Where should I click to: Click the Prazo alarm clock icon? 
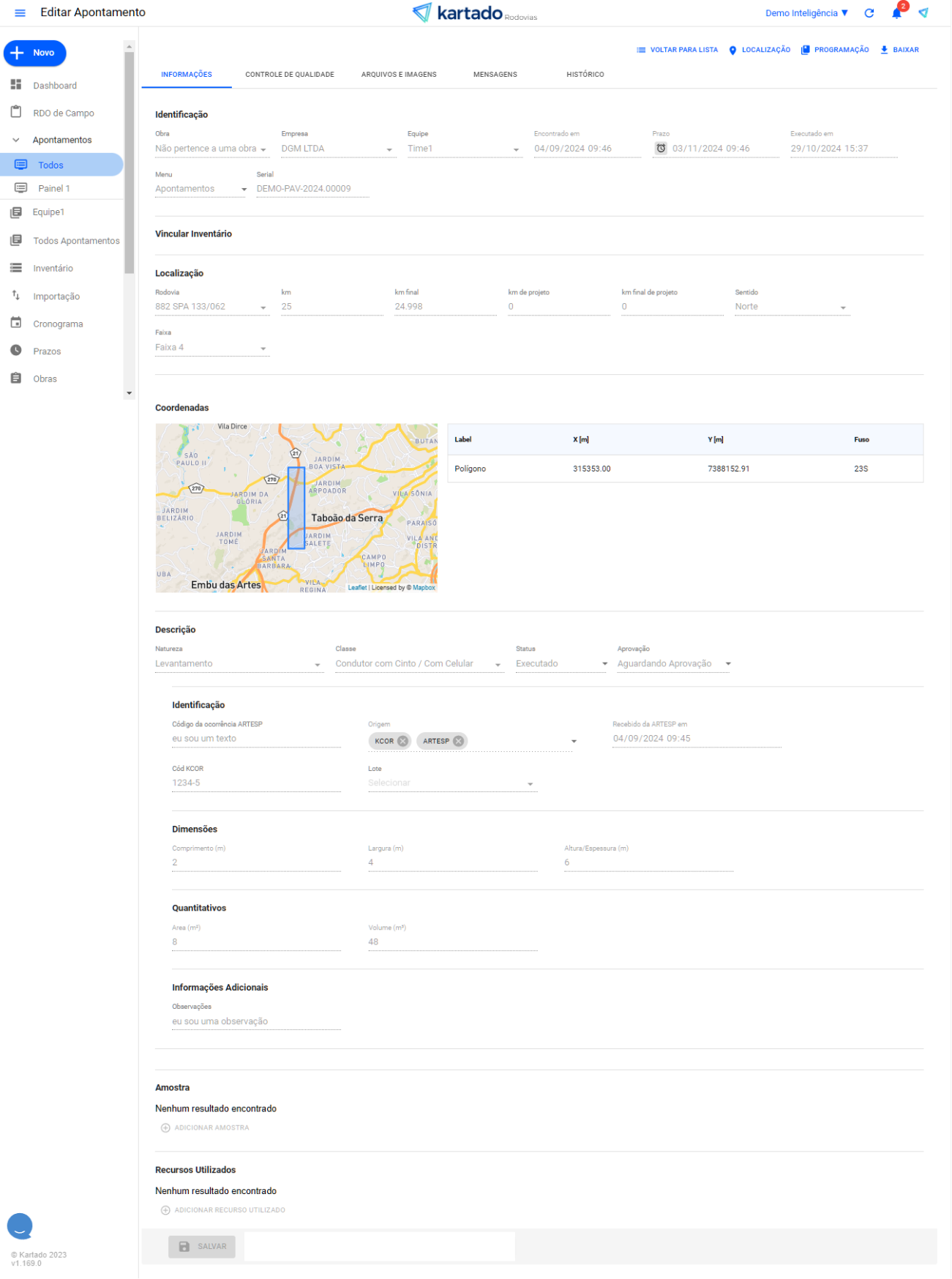[x=661, y=149]
